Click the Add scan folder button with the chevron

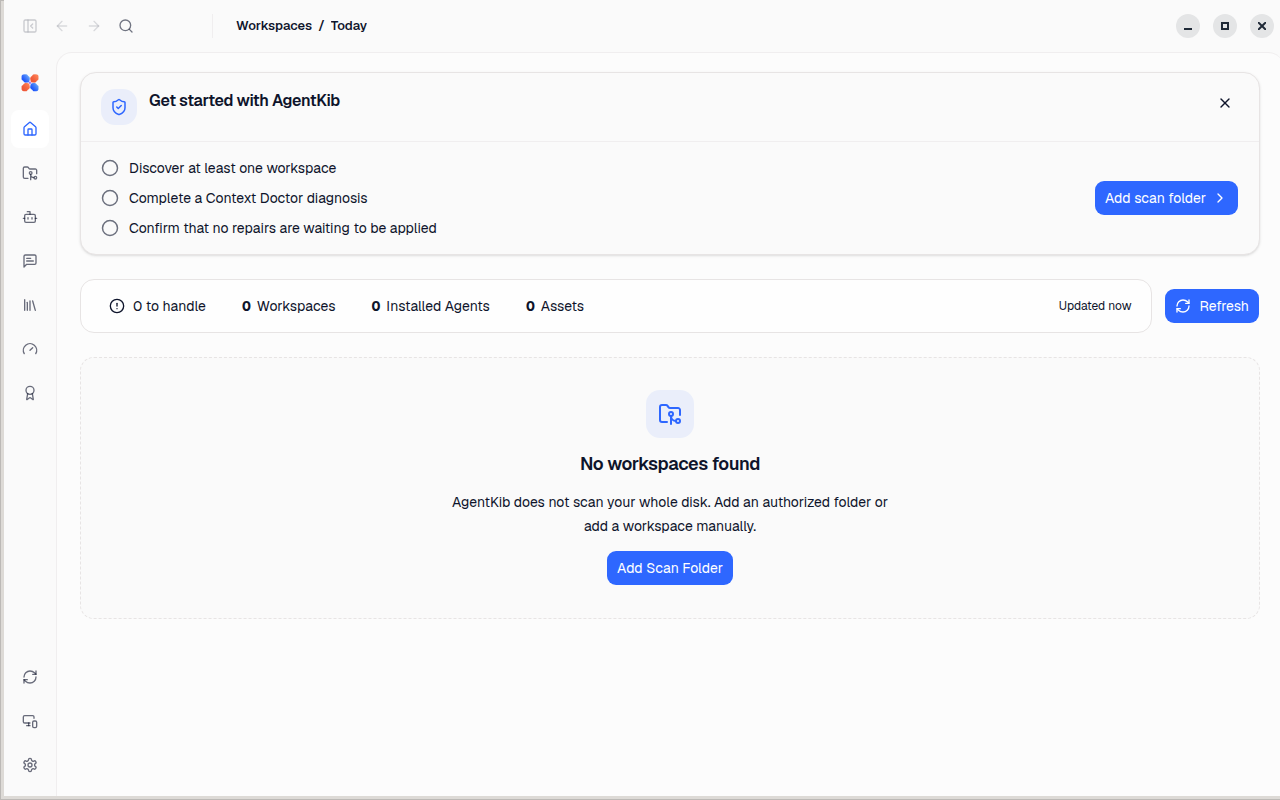coord(1166,198)
